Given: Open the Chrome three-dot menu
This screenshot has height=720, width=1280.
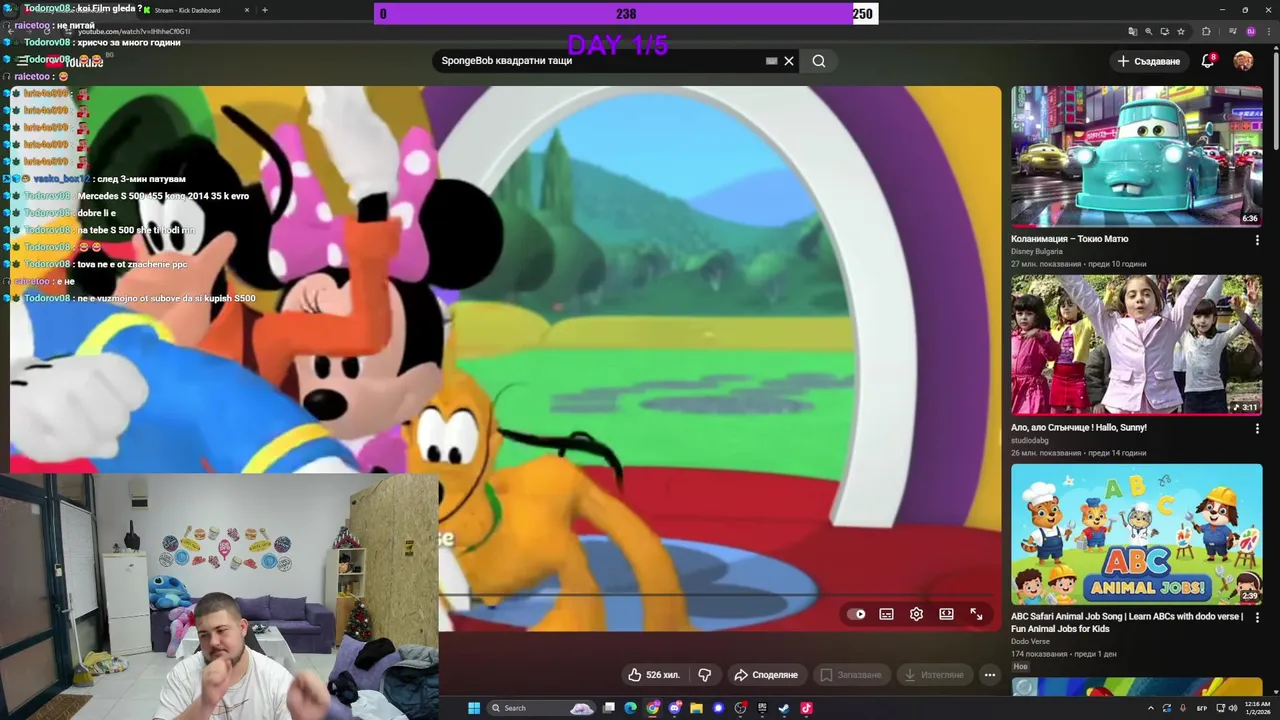Looking at the screenshot, I should coord(1267,31).
